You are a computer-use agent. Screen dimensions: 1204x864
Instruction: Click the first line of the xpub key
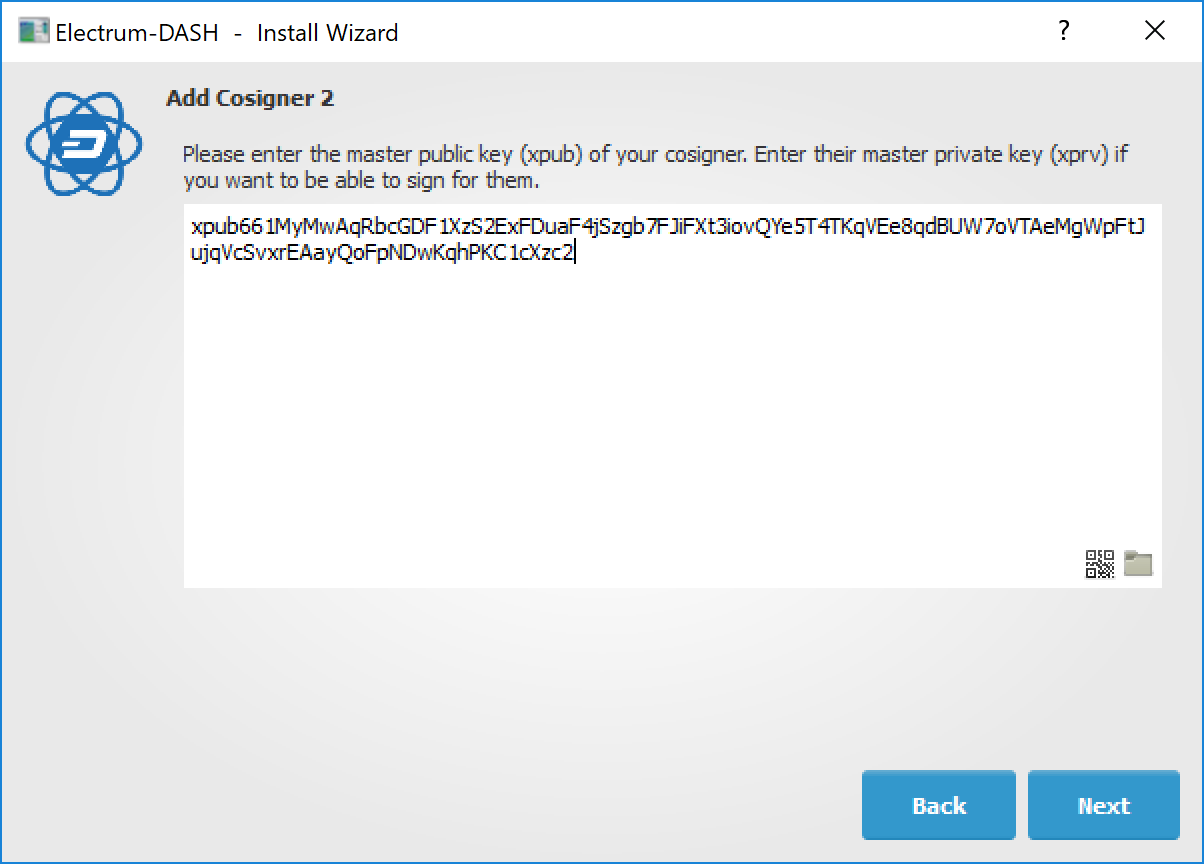tap(667, 227)
